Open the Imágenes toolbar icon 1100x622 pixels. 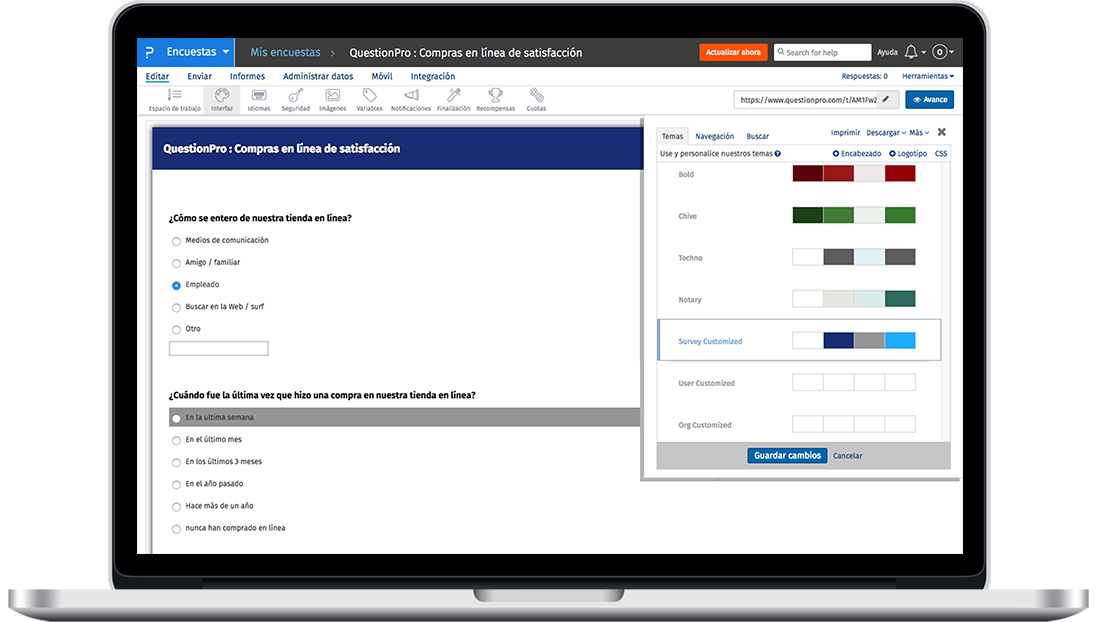[333, 100]
